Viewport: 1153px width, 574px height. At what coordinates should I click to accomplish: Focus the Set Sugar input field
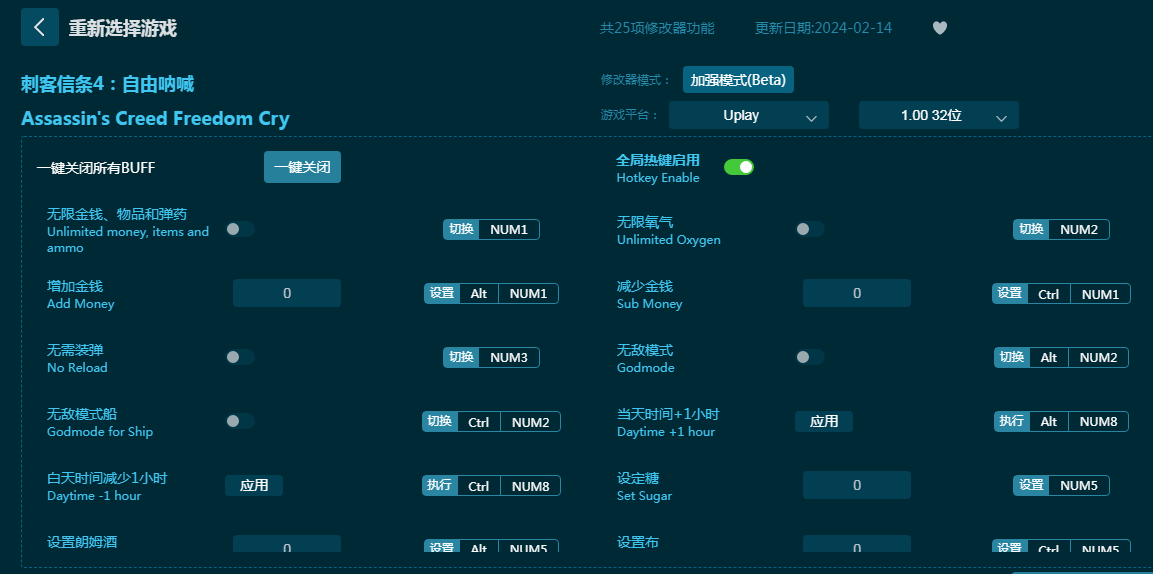(857, 485)
